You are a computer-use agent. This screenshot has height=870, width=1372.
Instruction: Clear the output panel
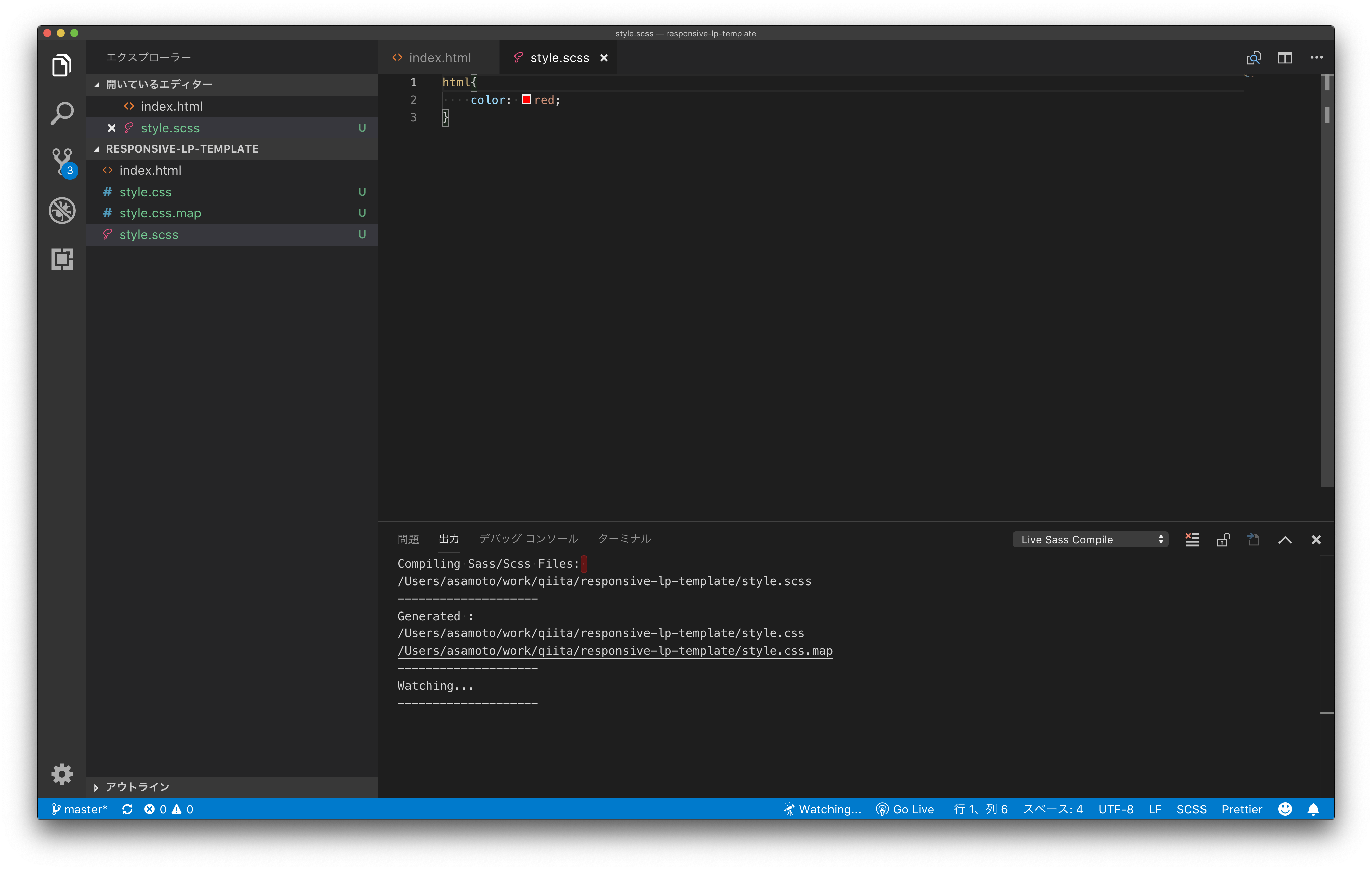1192,539
